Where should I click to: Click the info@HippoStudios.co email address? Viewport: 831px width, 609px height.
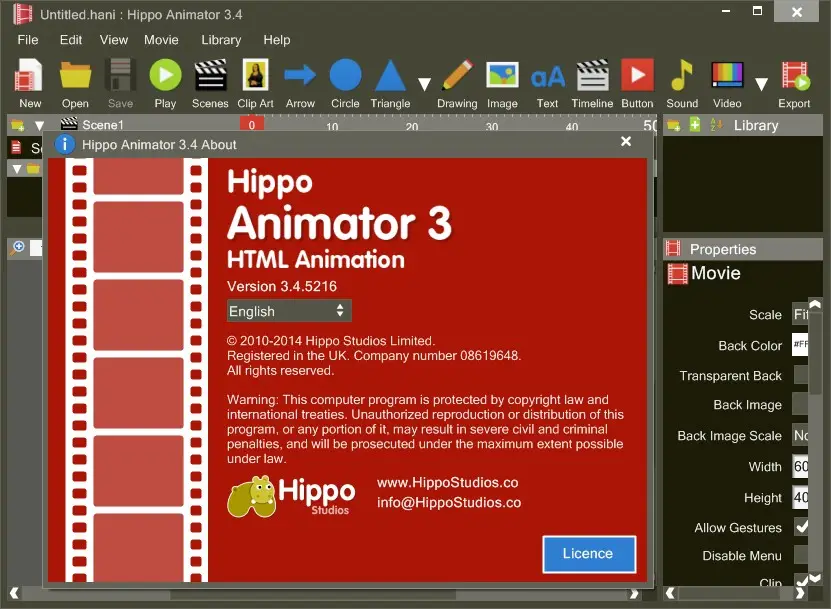point(449,502)
